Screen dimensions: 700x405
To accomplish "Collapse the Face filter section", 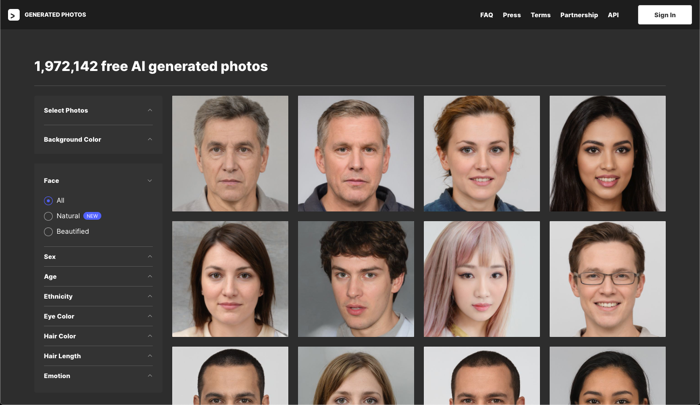I will [98, 180].
